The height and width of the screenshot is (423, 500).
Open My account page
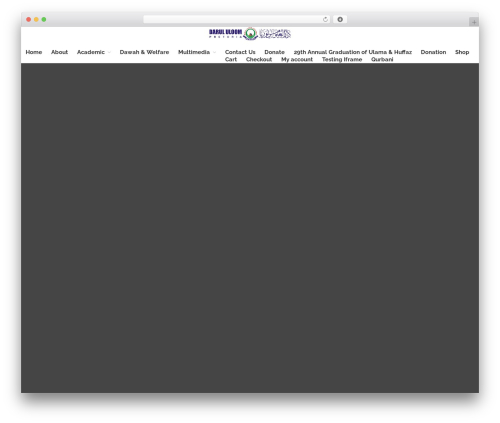point(297,59)
